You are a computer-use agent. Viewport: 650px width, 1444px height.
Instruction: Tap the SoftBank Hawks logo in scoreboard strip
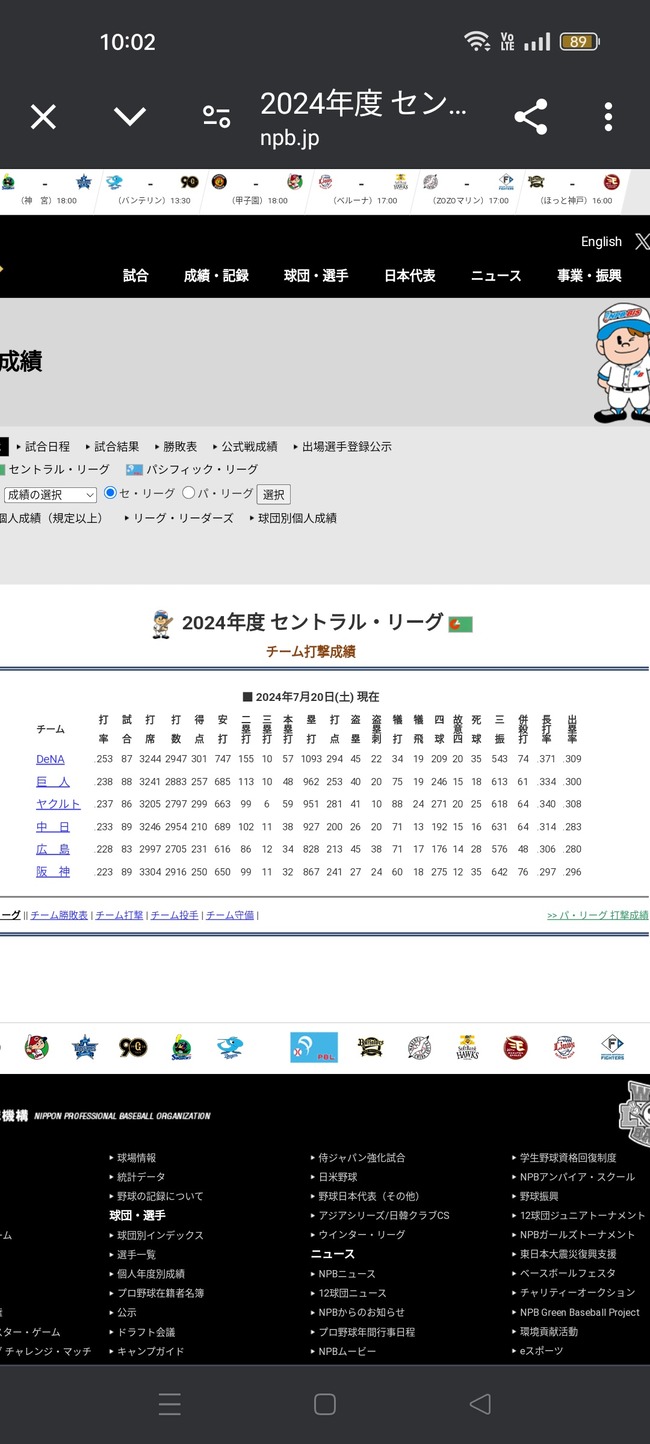[400, 182]
